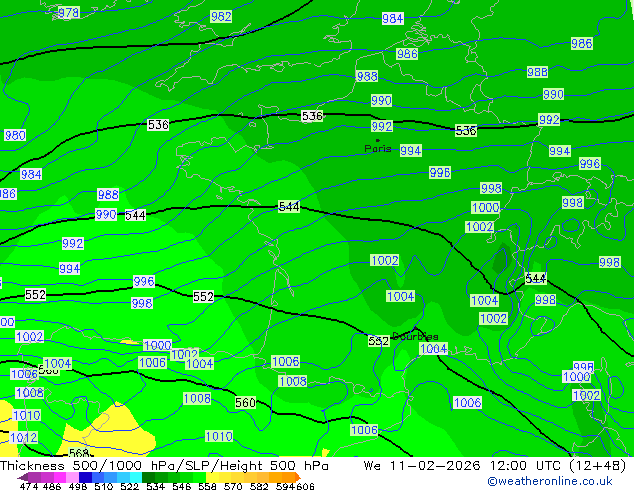634x490 pixels.
Task: Click the orange arrow at legend end
Action: point(298,477)
